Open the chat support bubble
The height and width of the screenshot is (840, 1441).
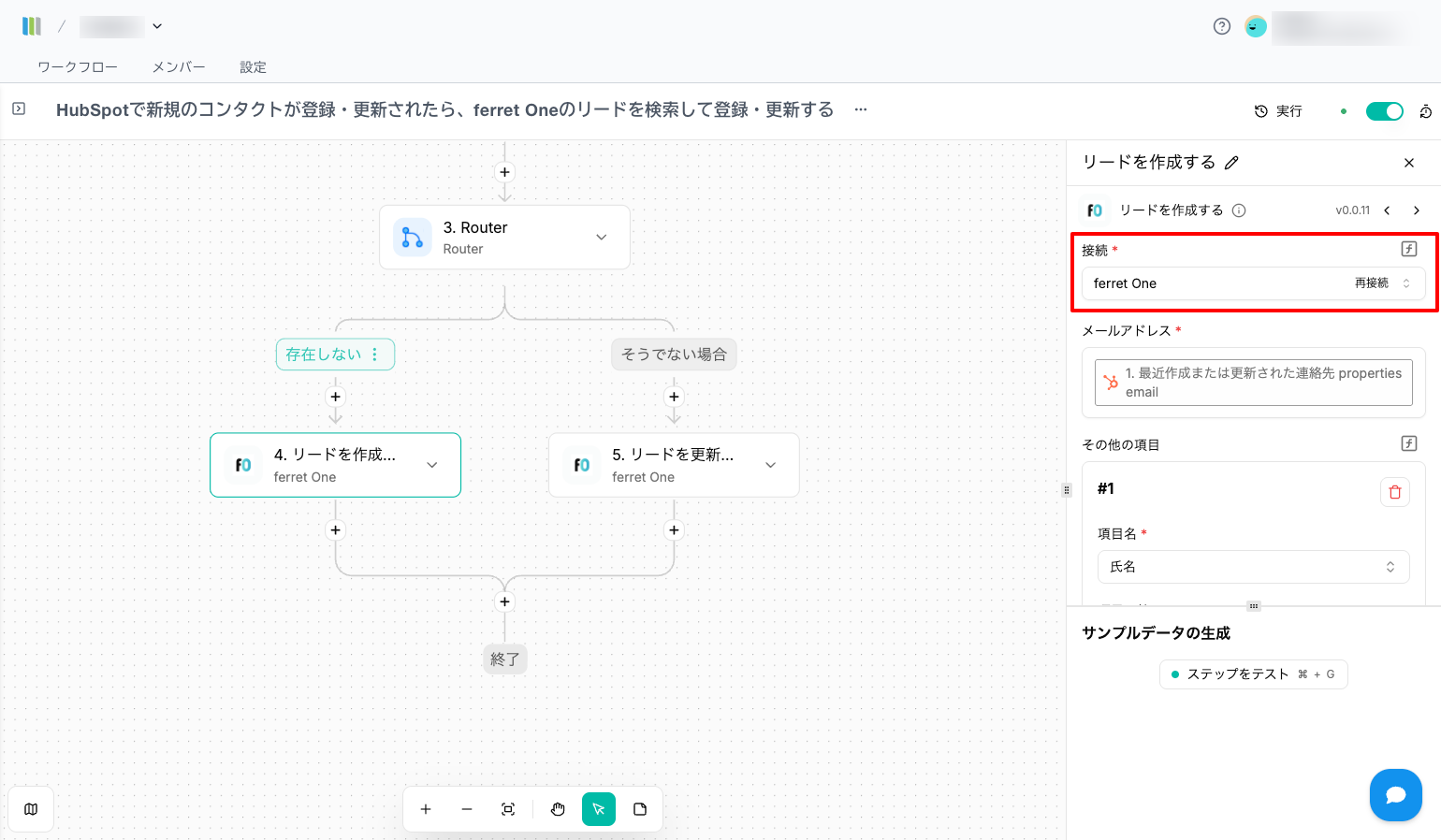click(1395, 795)
